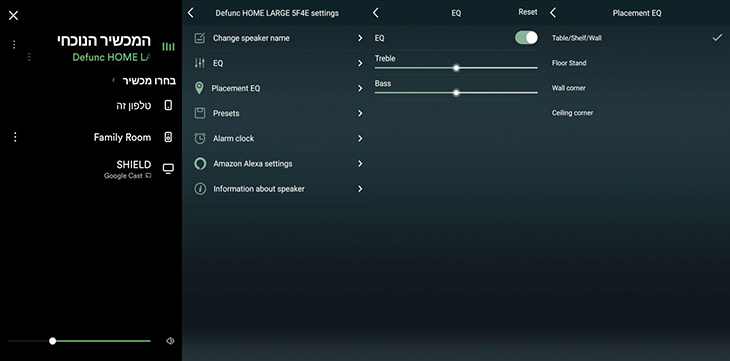
Task: Open Presets
Action: click(276, 113)
